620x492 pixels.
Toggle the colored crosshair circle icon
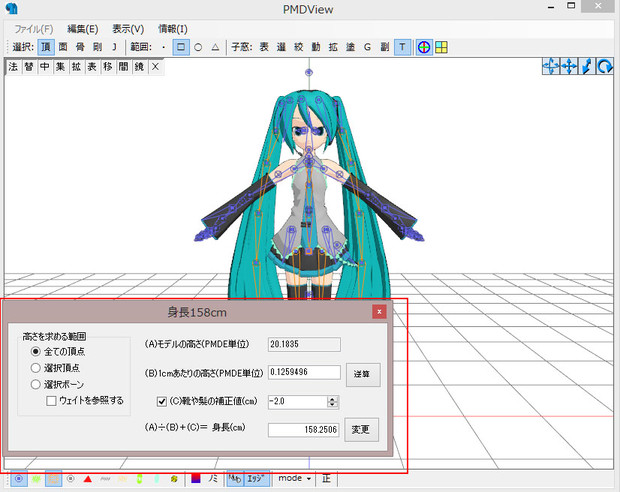coord(424,47)
